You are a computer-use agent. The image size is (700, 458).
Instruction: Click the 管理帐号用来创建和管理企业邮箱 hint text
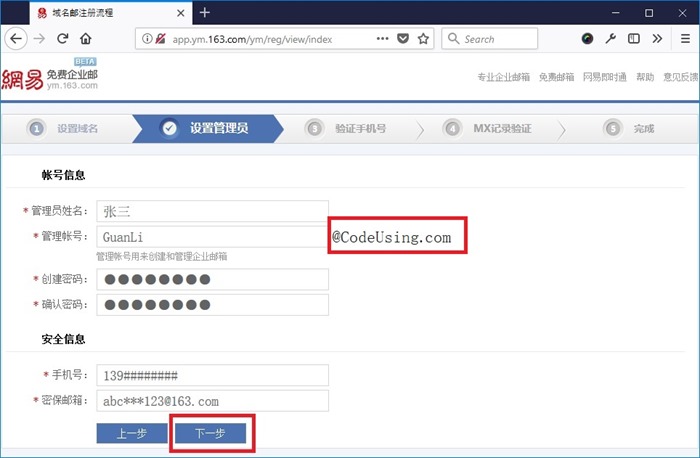[x=162, y=256]
